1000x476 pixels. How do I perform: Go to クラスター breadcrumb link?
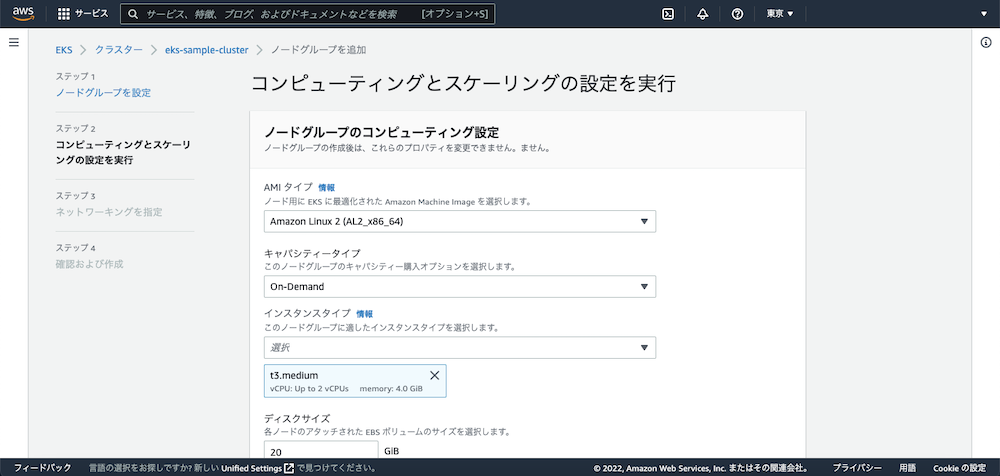click(118, 49)
